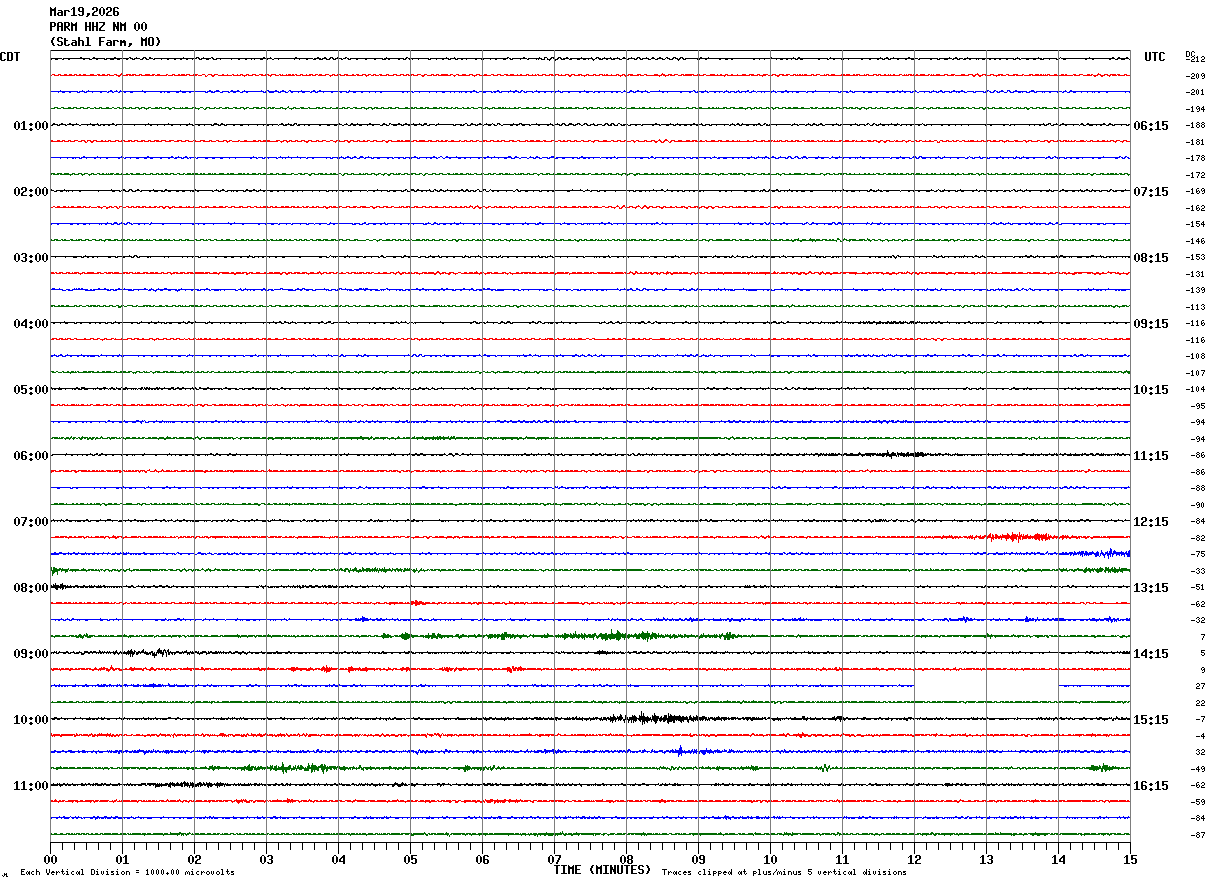Select the 09:00 CDT hour label

tap(31, 654)
